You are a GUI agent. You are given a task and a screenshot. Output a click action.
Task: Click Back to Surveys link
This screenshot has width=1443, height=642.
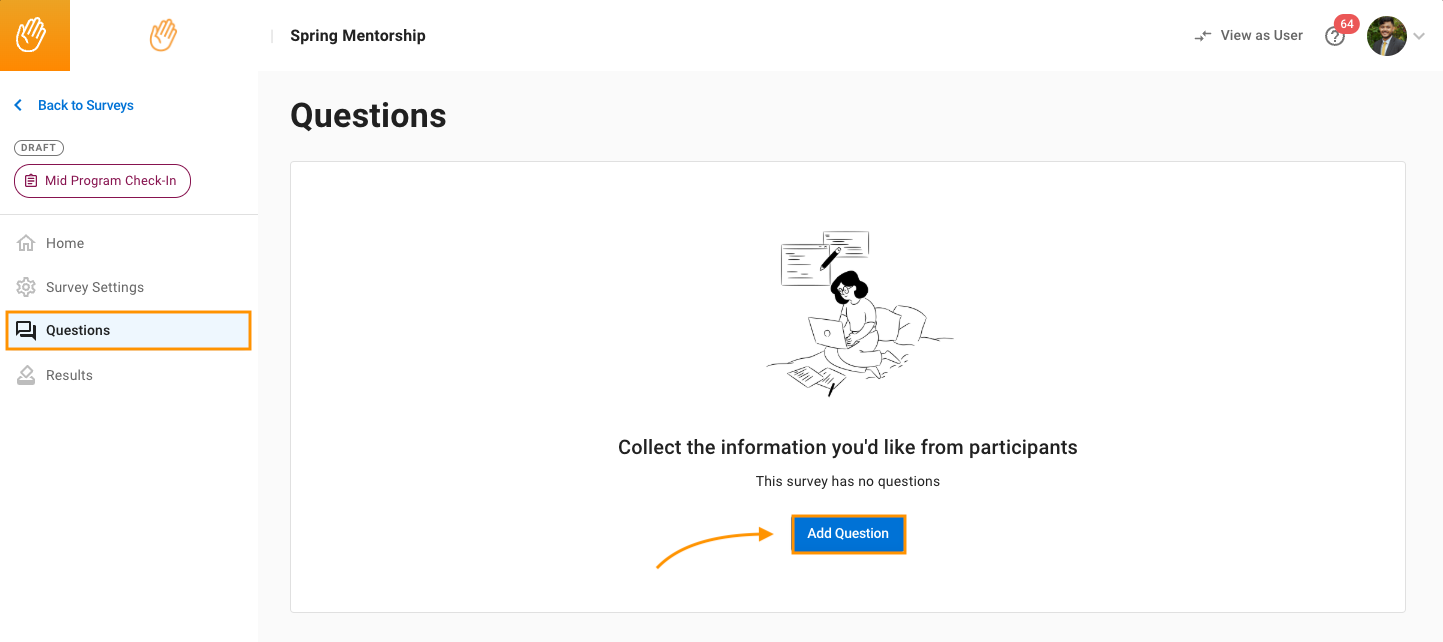86,105
